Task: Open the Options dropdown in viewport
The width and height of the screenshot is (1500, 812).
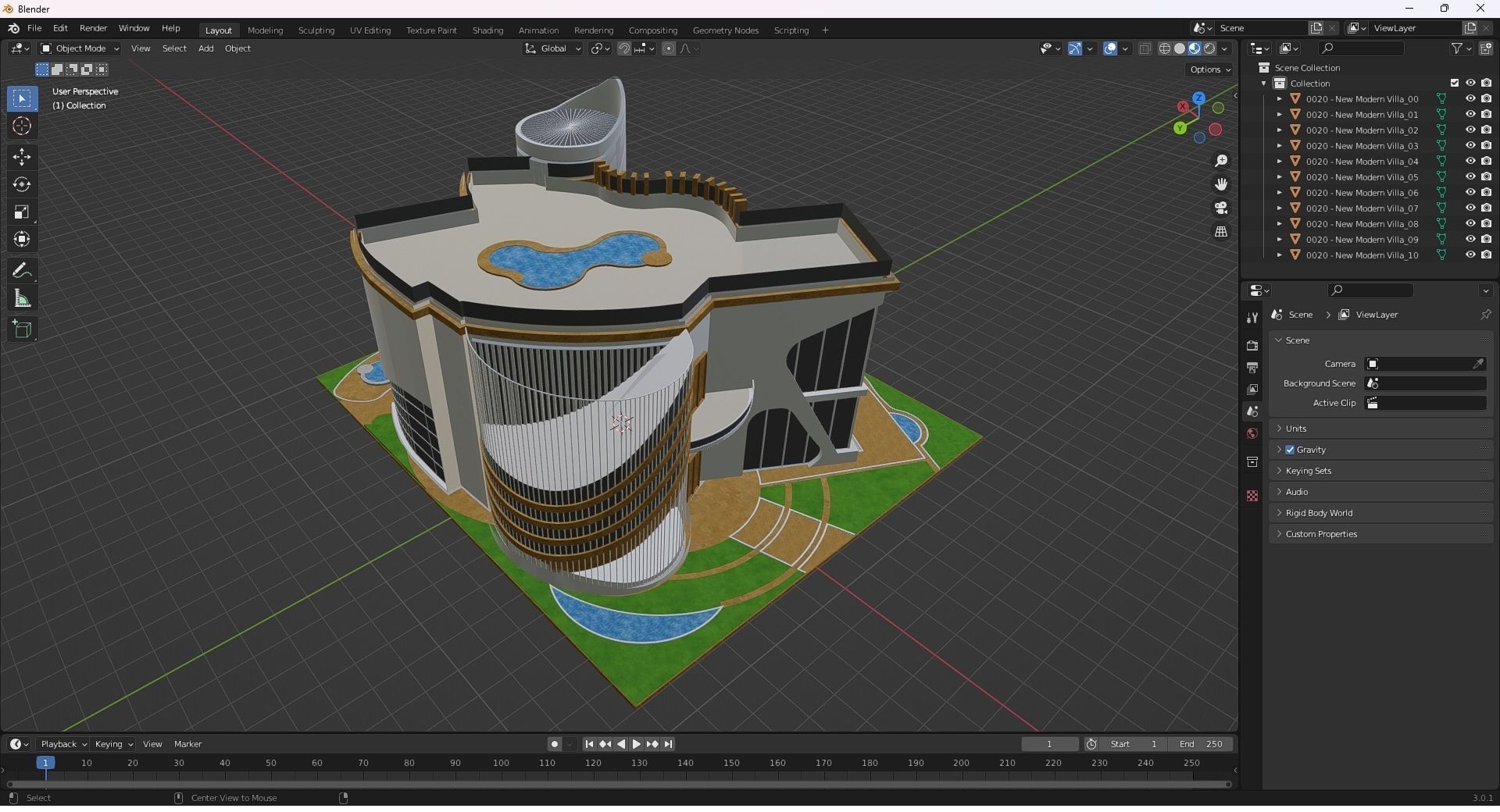Action: click(x=1209, y=69)
